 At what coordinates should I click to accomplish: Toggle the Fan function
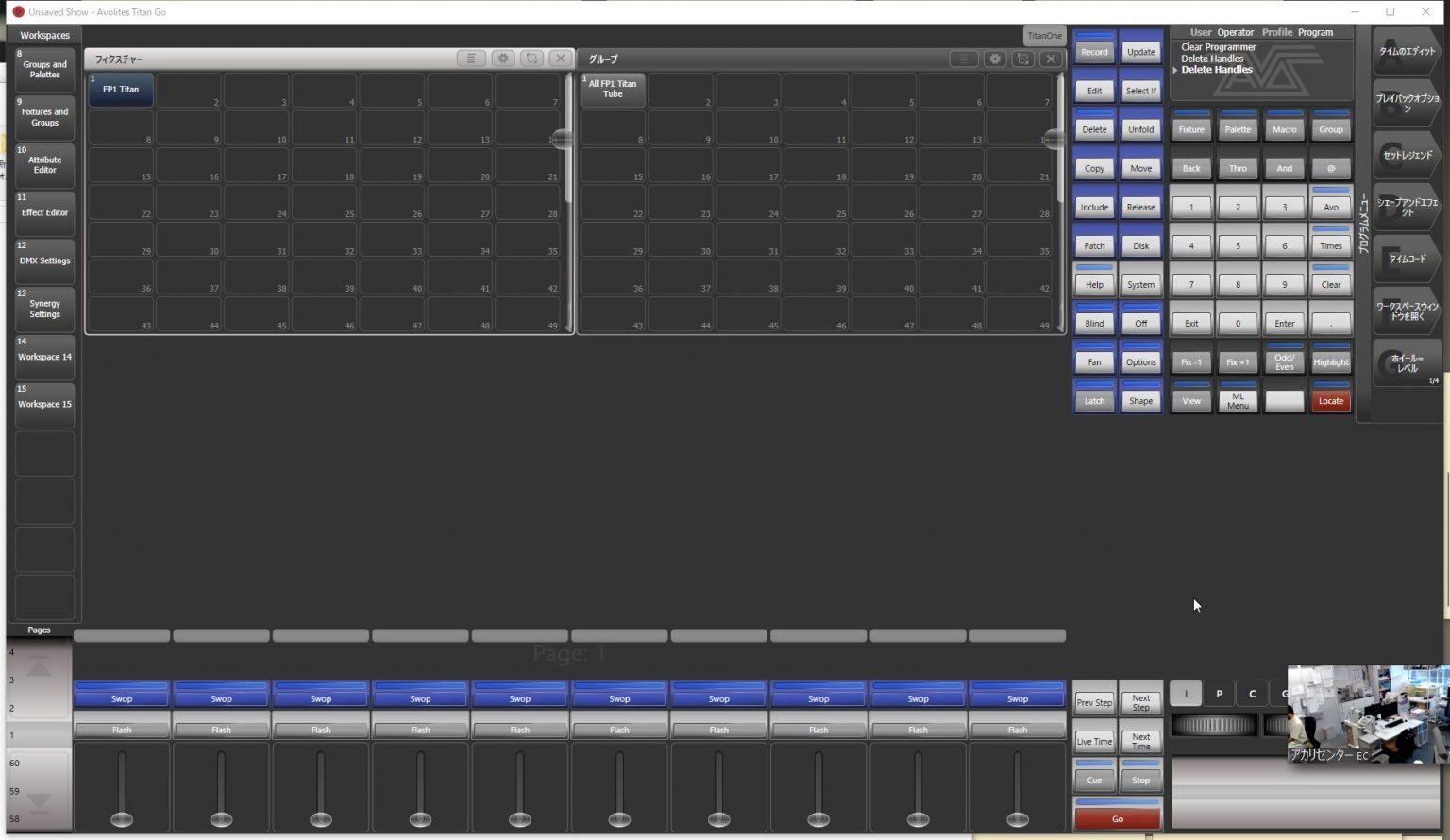pos(1094,361)
